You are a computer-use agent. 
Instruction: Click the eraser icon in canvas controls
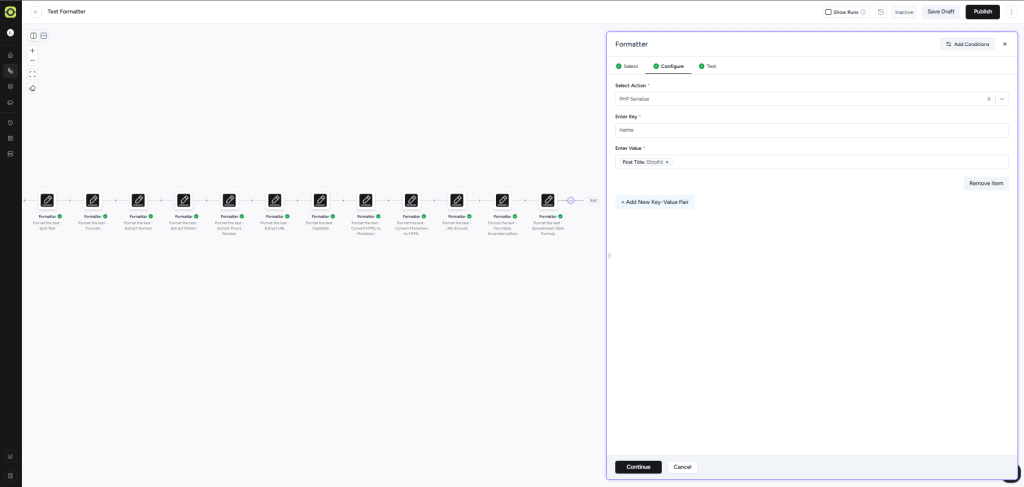[32, 88]
